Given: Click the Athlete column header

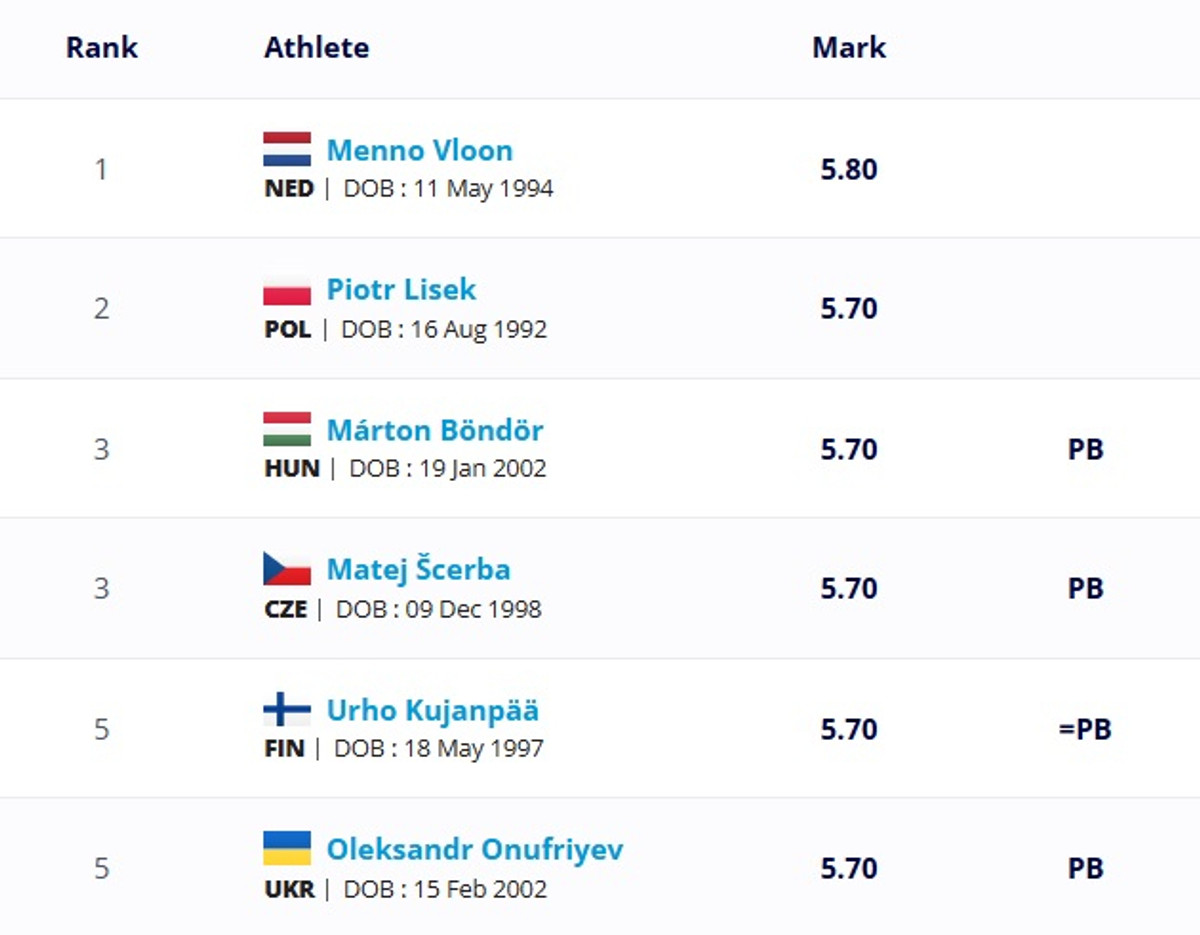Looking at the screenshot, I should 316,47.
